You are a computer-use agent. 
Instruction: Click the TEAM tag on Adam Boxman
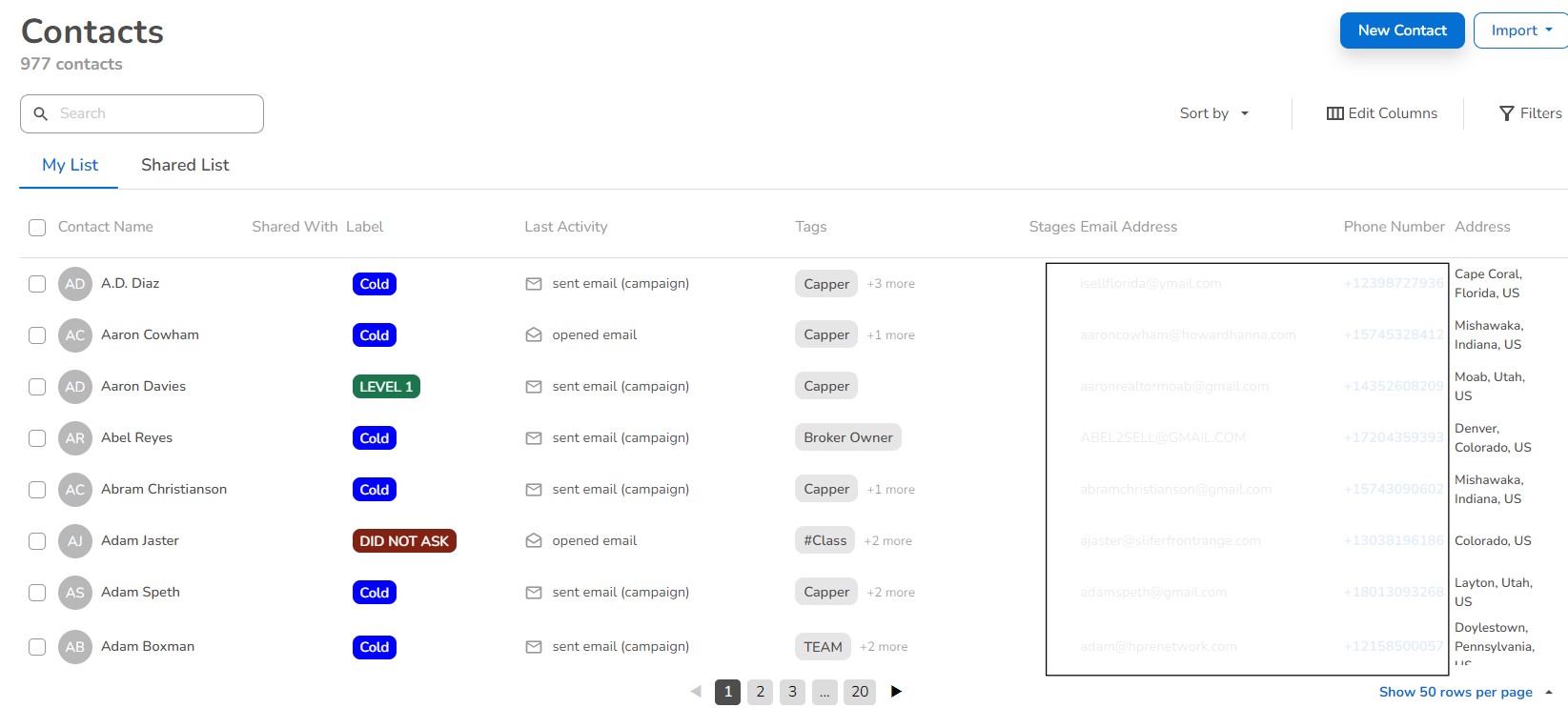coord(823,647)
